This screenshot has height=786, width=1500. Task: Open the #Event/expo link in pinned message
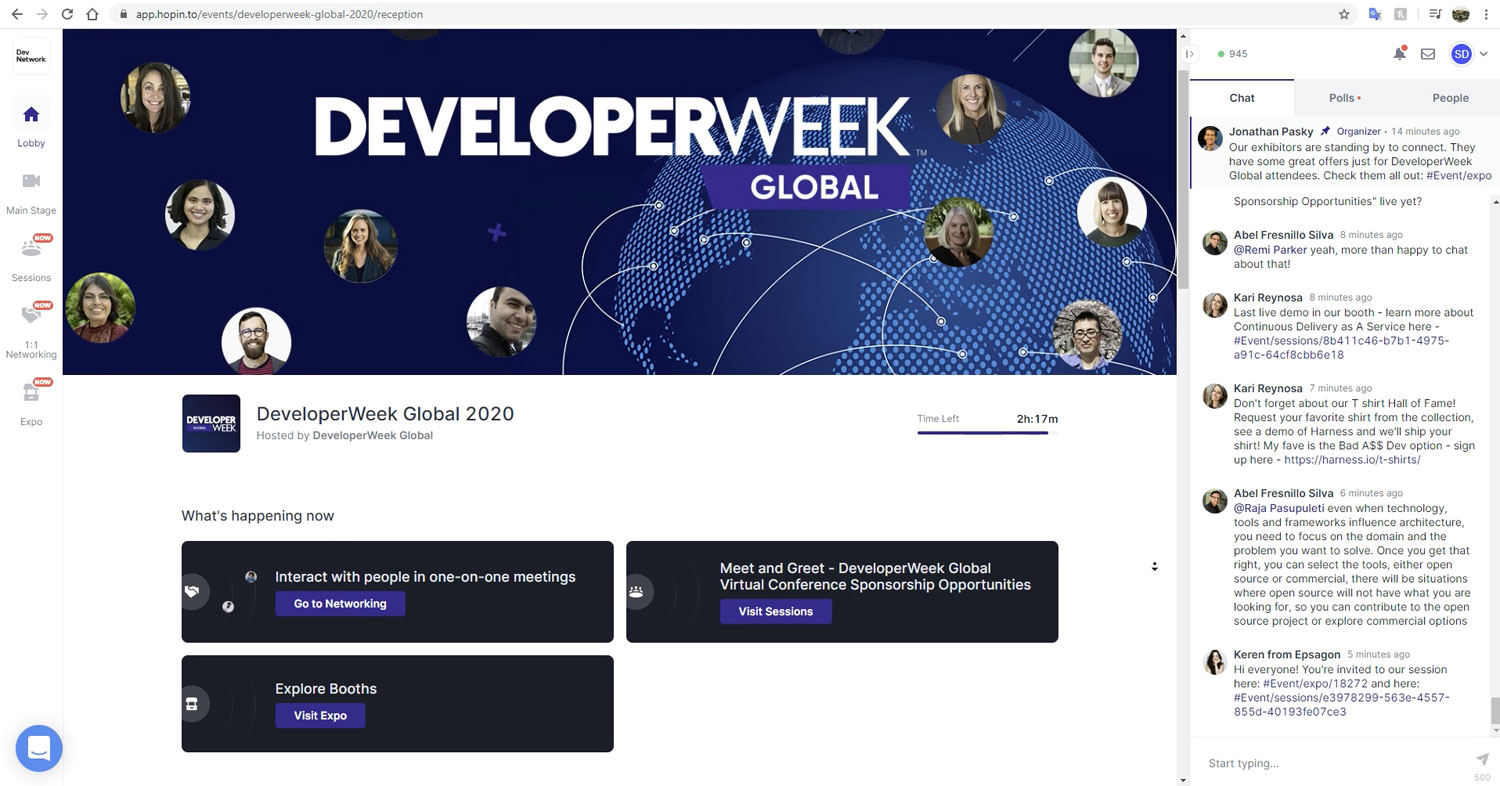coord(1459,176)
